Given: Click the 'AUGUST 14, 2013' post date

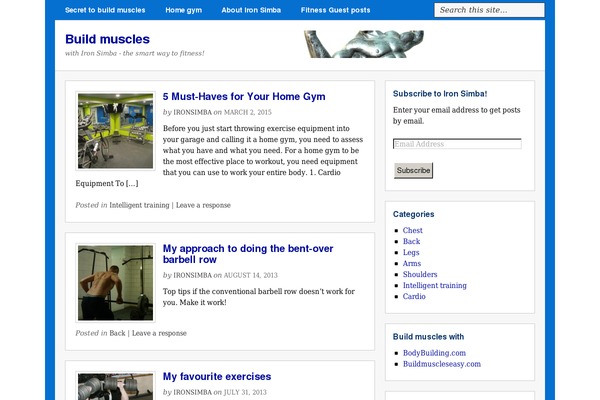Looking at the screenshot, I should click(250, 275).
